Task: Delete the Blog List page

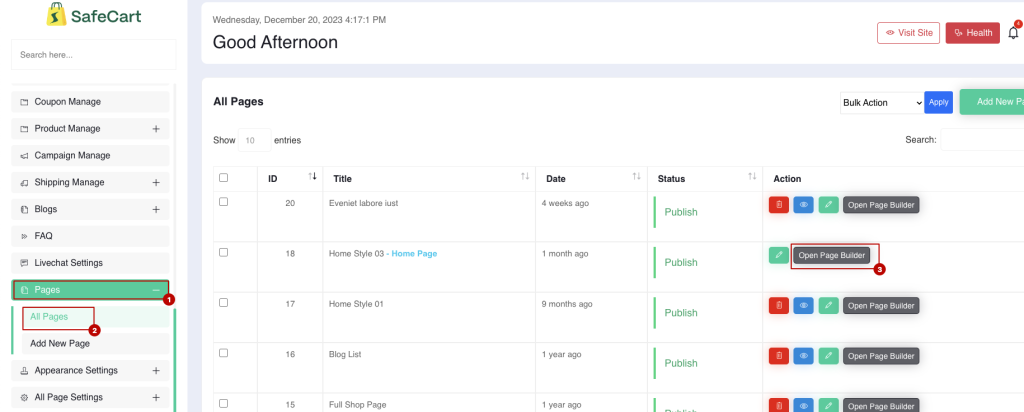Action: [x=778, y=356]
